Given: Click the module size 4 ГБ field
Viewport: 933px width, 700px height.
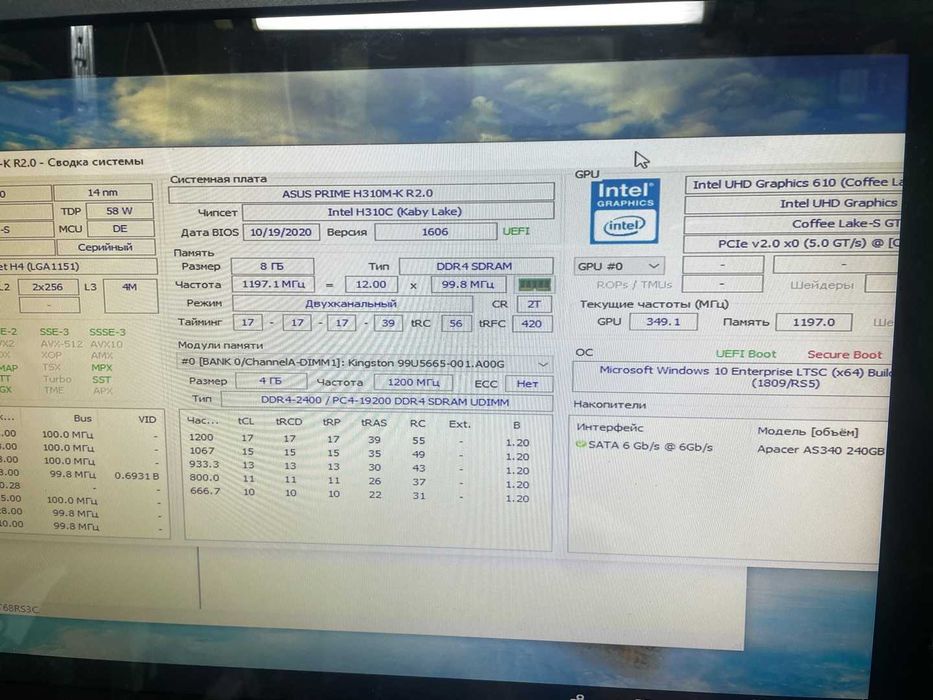Looking at the screenshot, I should pyautogui.click(x=271, y=381).
